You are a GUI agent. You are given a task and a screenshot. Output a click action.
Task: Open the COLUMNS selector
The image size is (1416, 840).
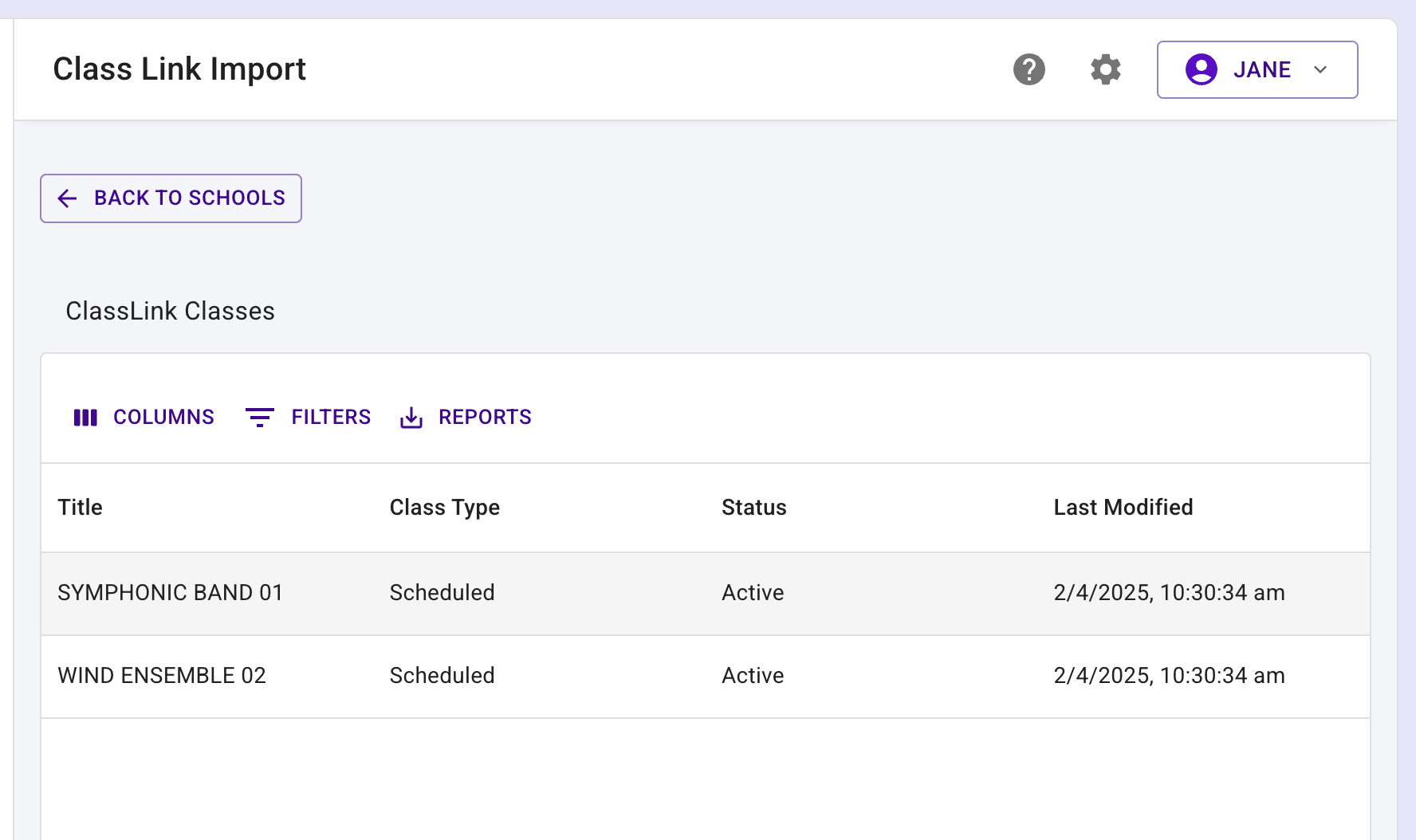(144, 418)
